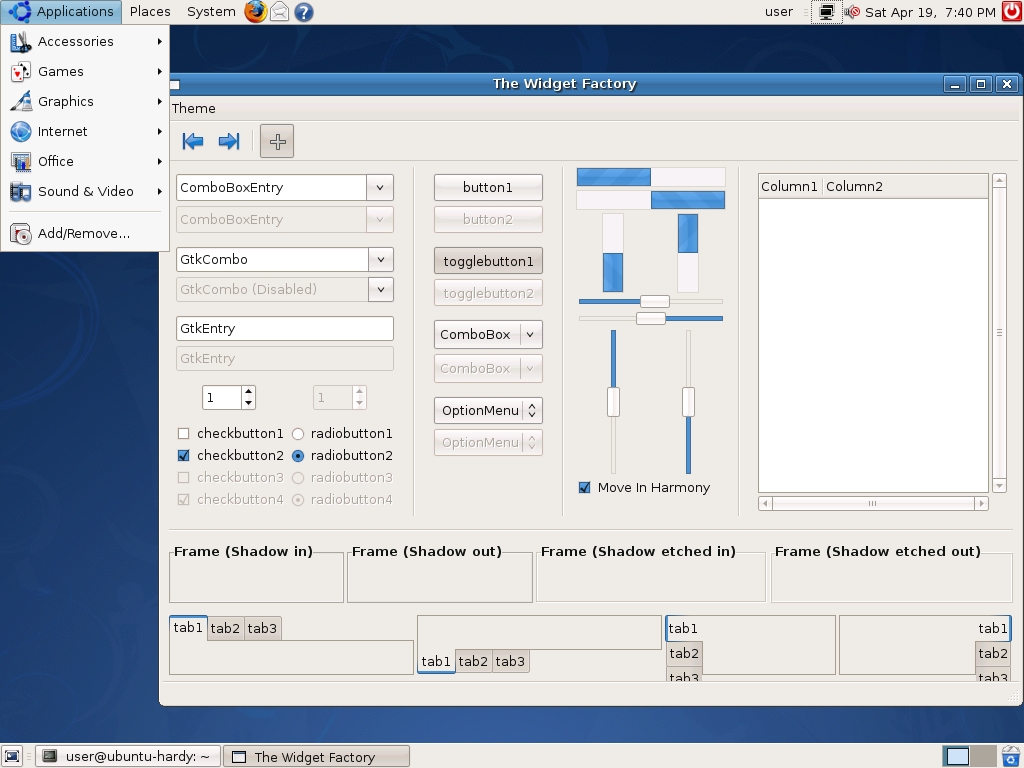The height and width of the screenshot is (768, 1024).
Task: Click the Graphics menu icon
Action: coord(21,102)
